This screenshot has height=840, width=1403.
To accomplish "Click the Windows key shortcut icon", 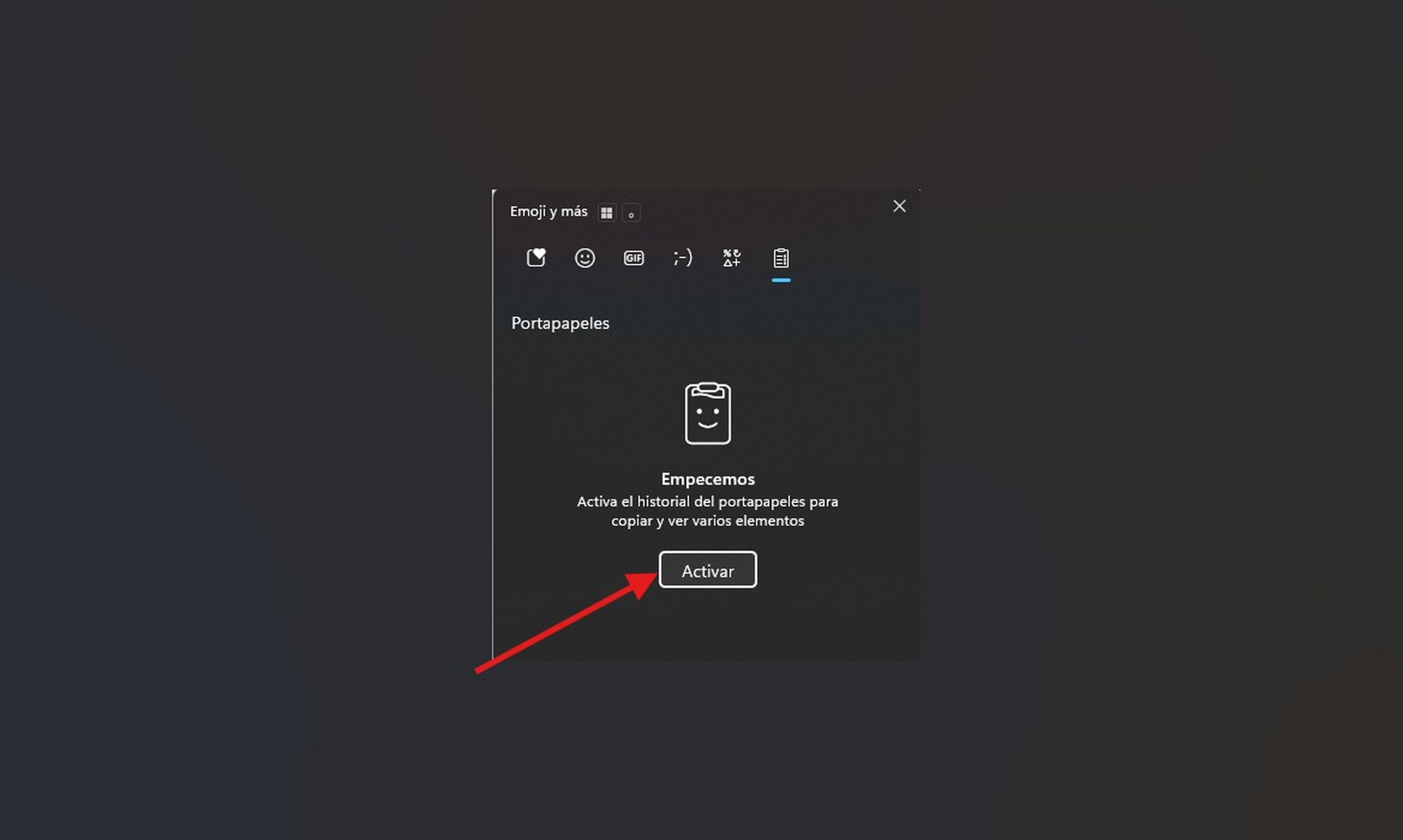I will pos(607,213).
